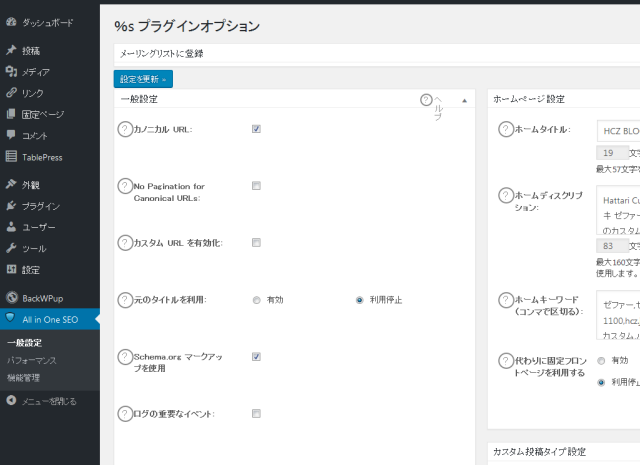Open help icon for カスタム URL を有効化

coord(125,243)
